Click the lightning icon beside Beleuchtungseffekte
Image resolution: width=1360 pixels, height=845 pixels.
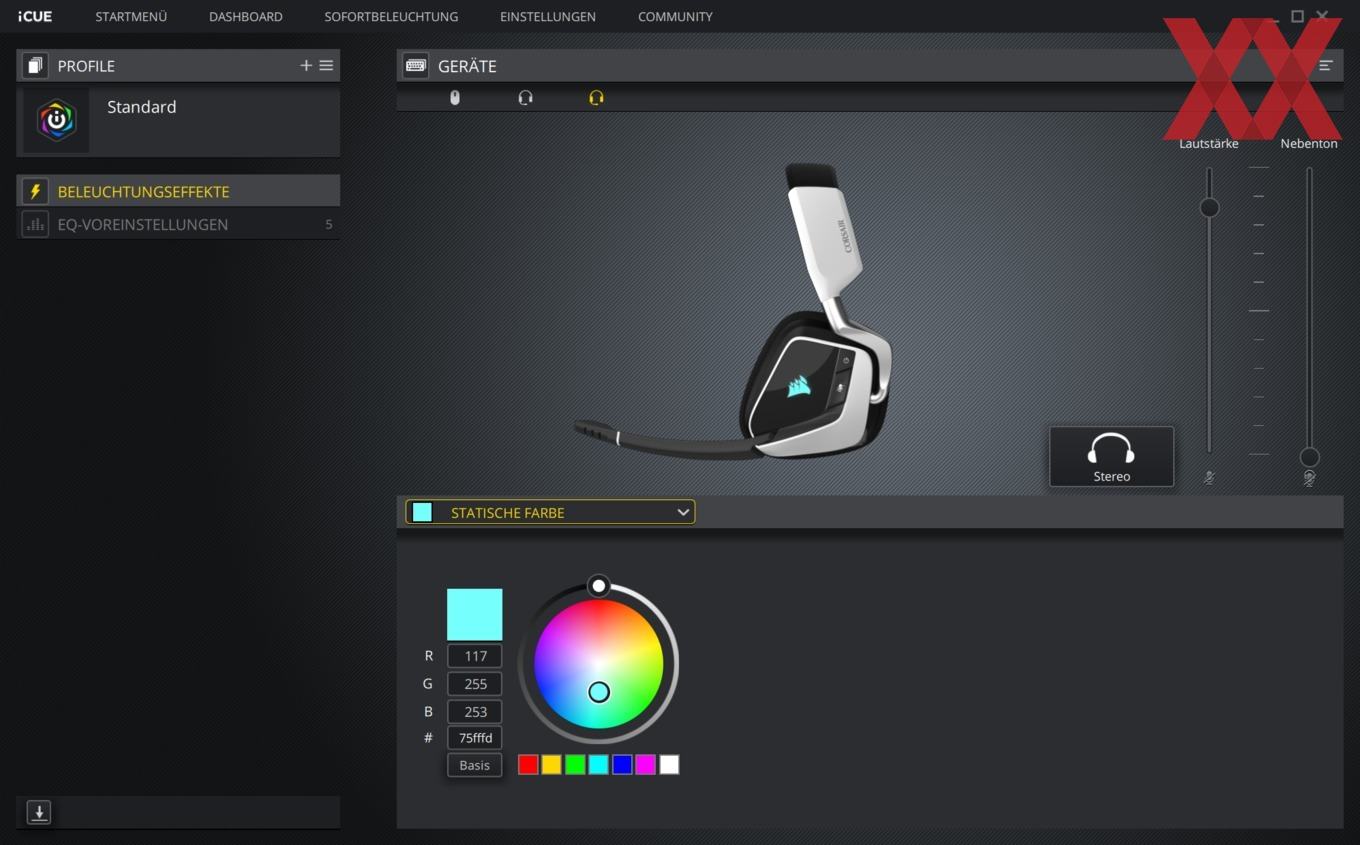pos(35,191)
